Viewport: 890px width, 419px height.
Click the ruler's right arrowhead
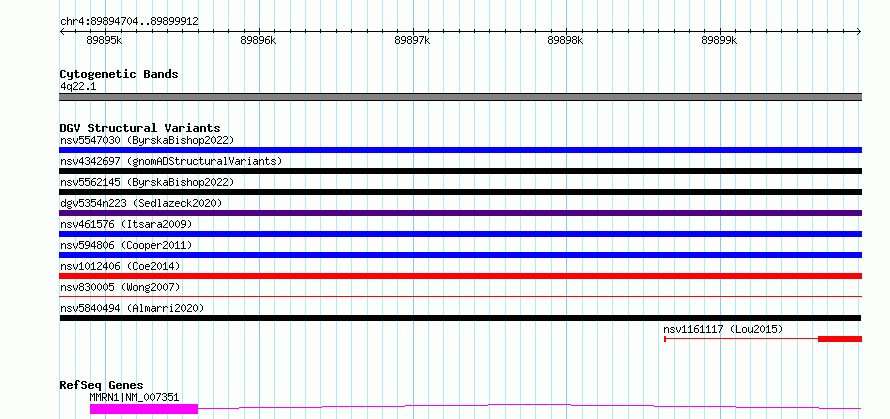click(859, 31)
